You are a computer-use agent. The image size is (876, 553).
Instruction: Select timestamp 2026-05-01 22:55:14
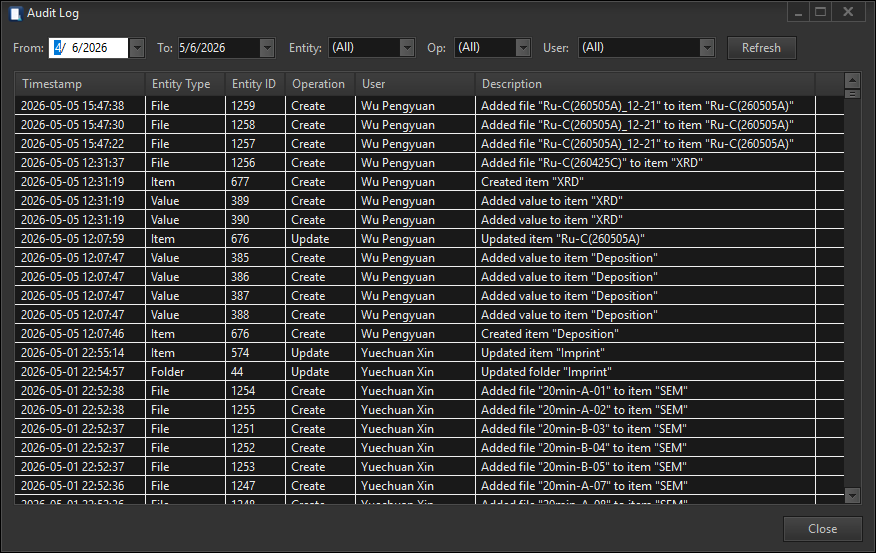[80, 352]
